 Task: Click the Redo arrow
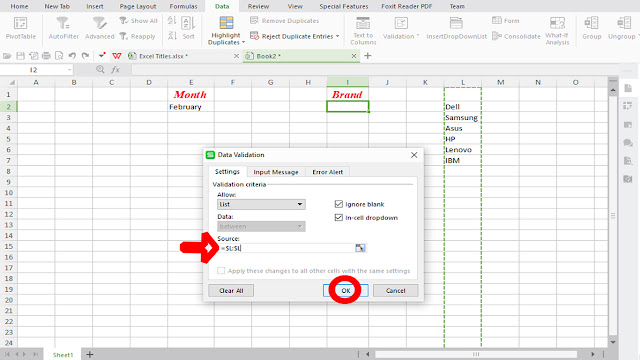click(85, 56)
